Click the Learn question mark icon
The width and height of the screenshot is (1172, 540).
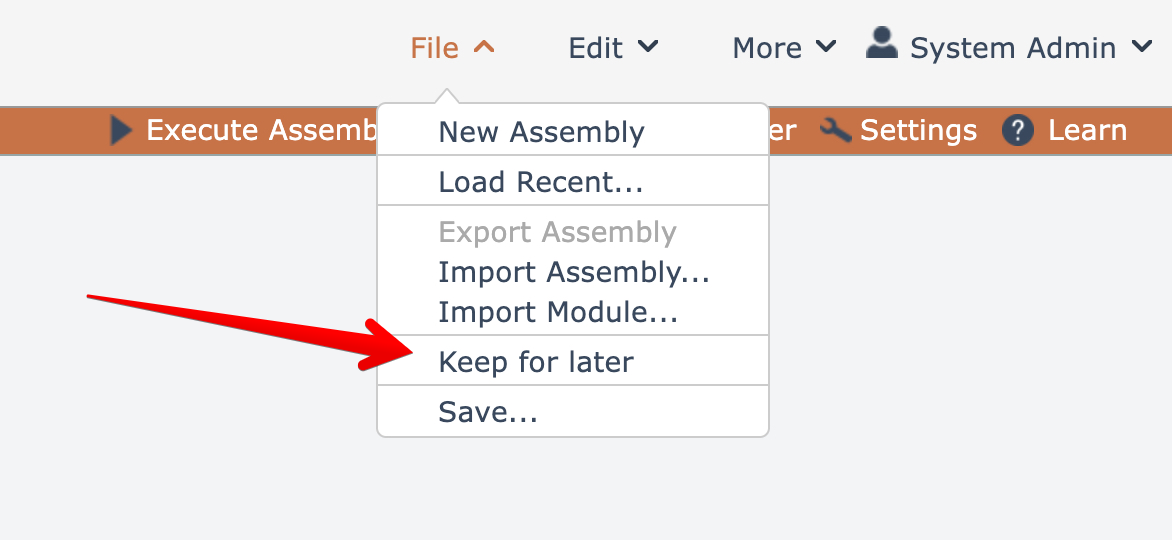pos(1017,131)
